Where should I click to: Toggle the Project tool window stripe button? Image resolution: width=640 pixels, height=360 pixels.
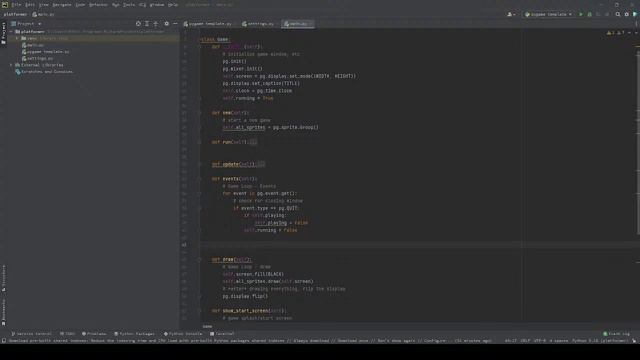coord(4,33)
